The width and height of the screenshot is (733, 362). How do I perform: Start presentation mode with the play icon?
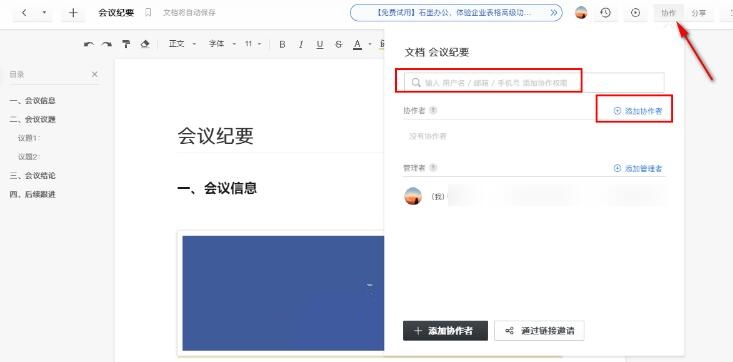(x=635, y=13)
